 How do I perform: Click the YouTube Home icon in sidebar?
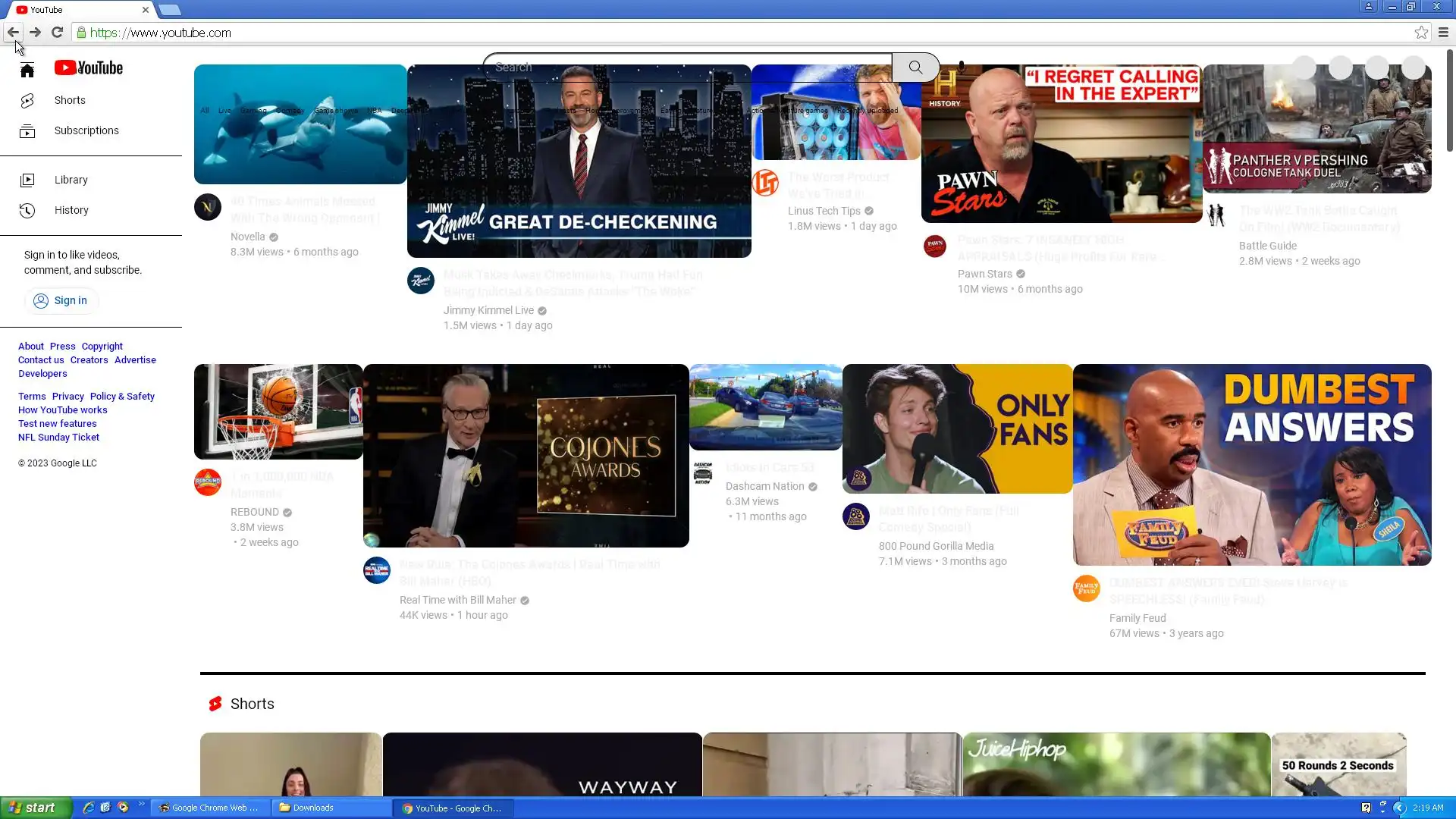click(x=27, y=71)
